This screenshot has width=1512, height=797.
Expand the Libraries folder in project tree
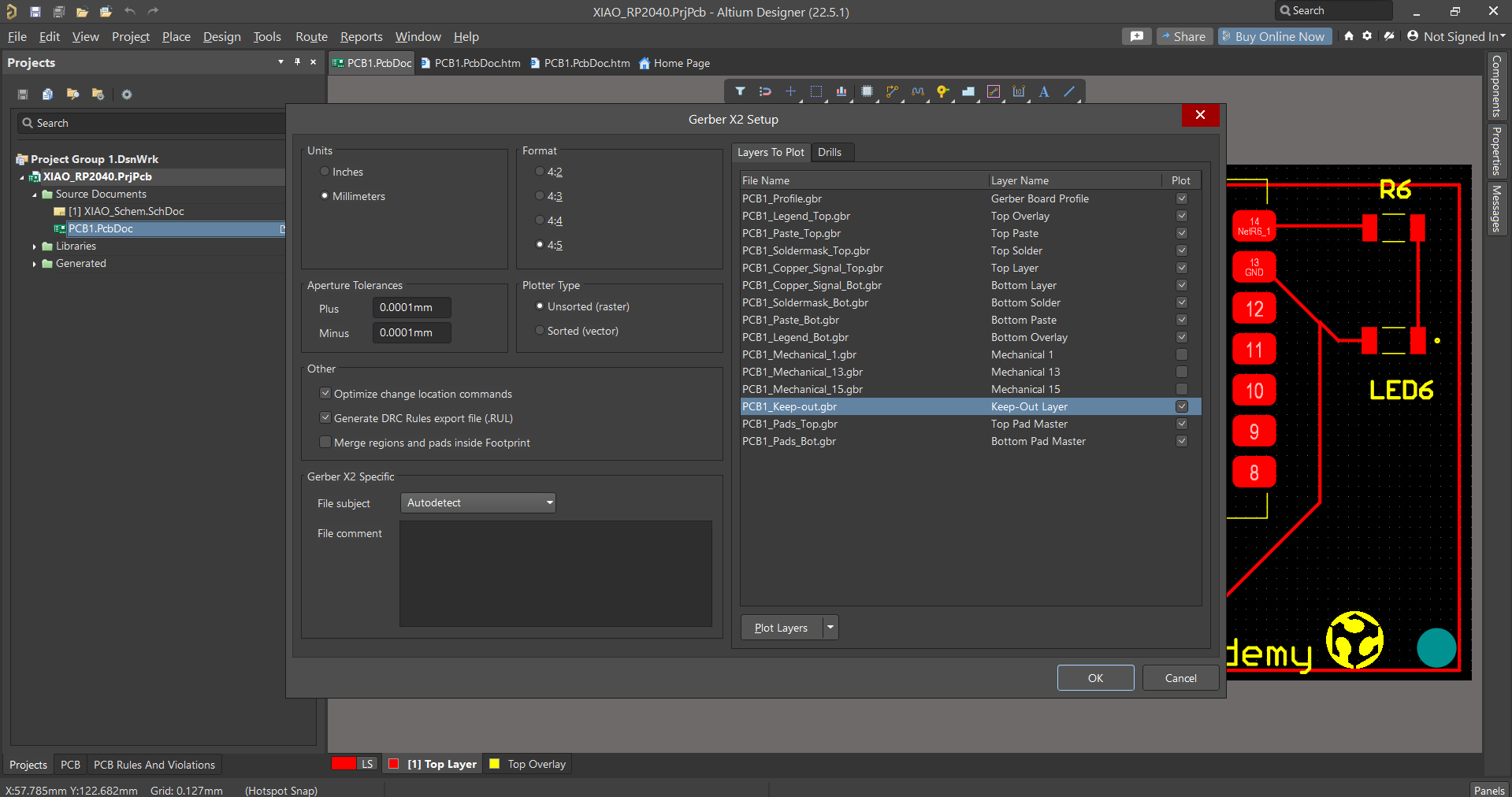coord(35,247)
